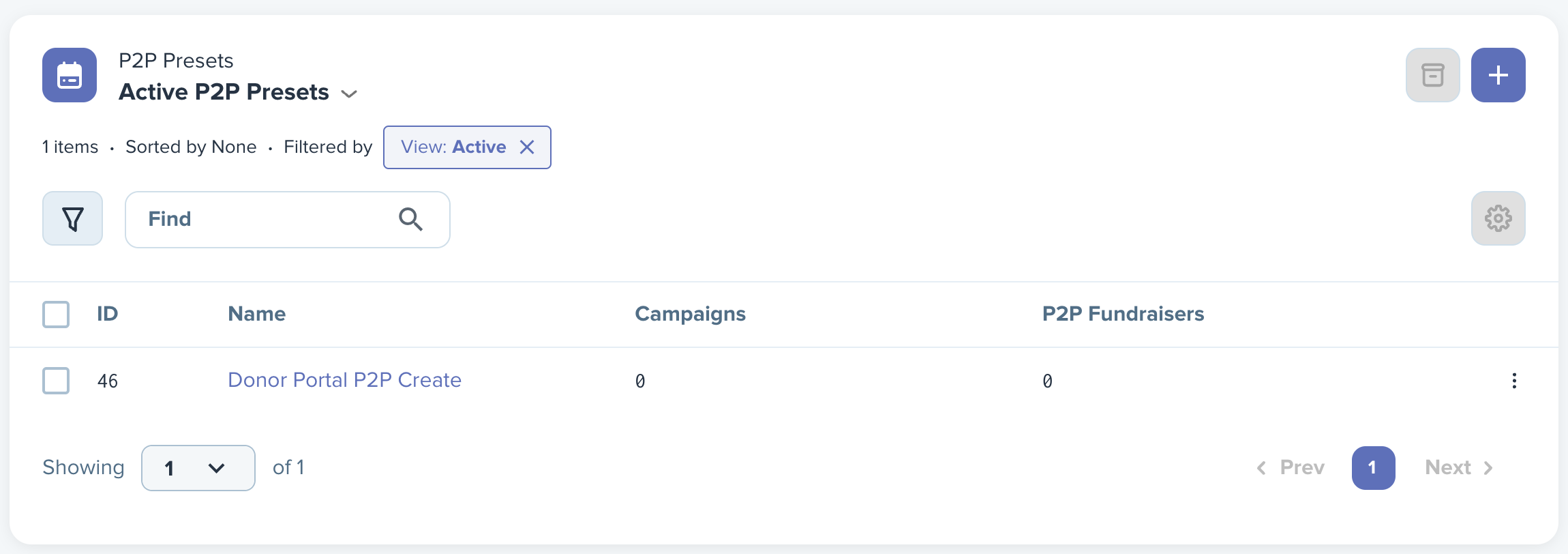The width and height of the screenshot is (1568, 554).
Task: Go to the Prev page
Action: [x=1291, y=467]
